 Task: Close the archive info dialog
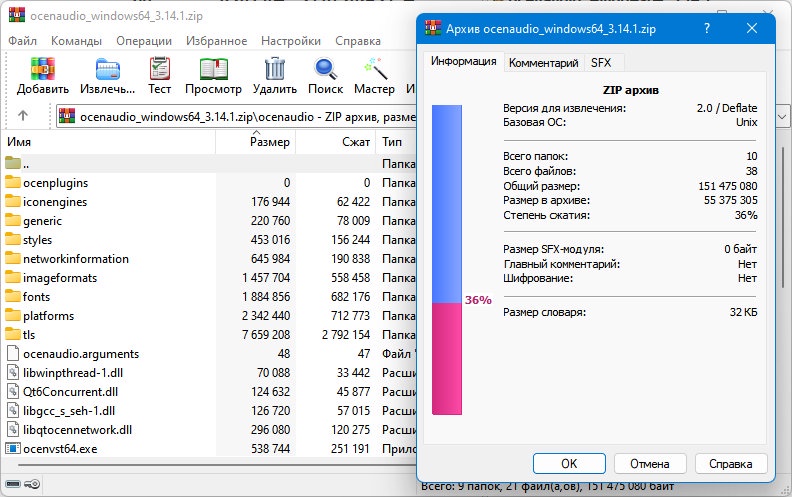752,28
